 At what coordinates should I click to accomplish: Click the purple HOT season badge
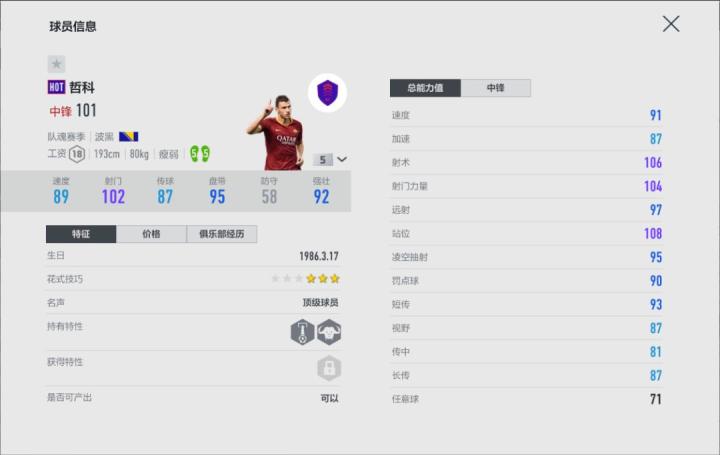pyautogui.click(x=56, y=87)
